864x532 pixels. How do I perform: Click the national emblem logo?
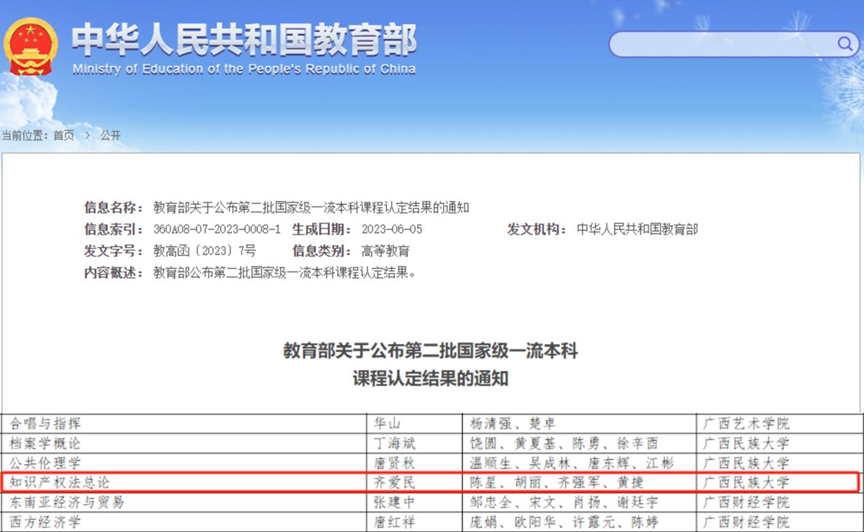click(x=31, y=46)
